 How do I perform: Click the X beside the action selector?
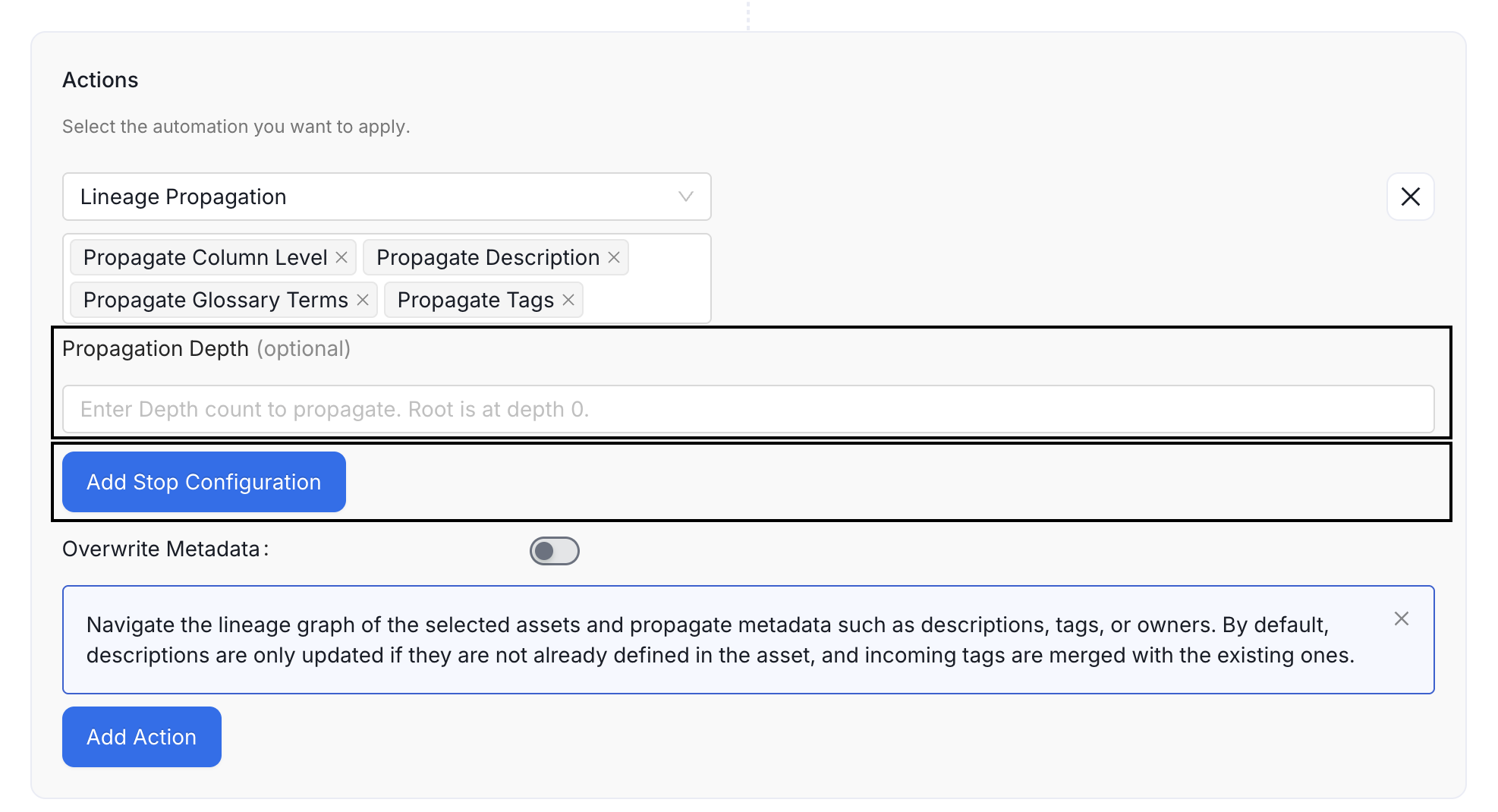1410,197
